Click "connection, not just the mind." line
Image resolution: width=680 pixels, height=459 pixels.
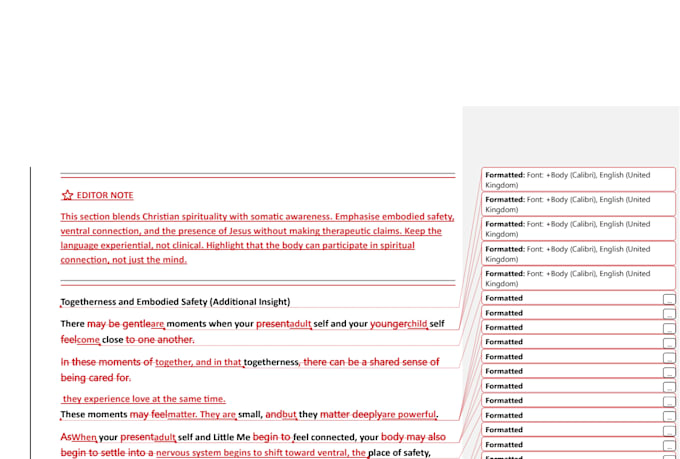[x=124, y=259]
